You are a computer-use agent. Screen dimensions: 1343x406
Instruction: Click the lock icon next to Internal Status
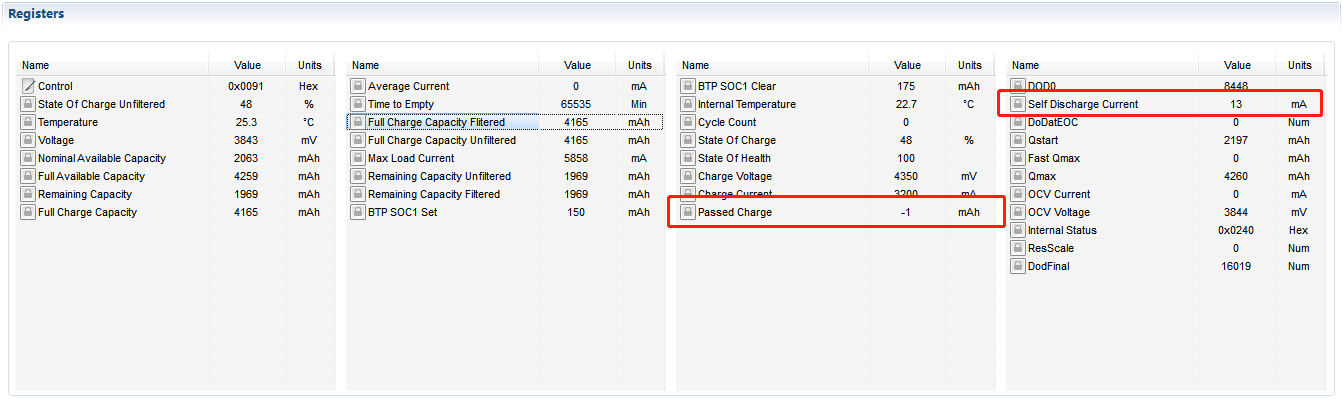point(1018,230)
